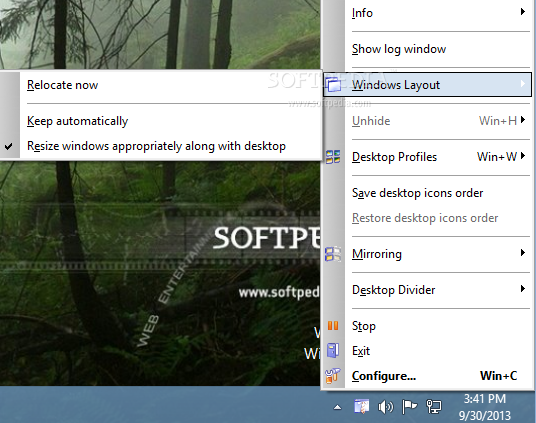Screen dimensions: 536x423
Task: Choose Show log window
Action: pos(427,49)
